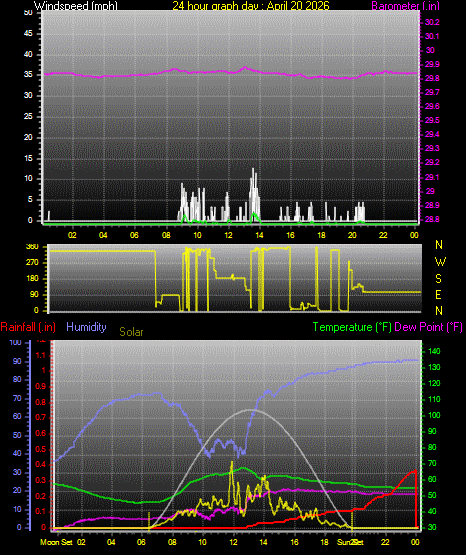Click the E wind direction label
Image resolution: width=466 pixels, height=555 pixels.
pos(438,294)
